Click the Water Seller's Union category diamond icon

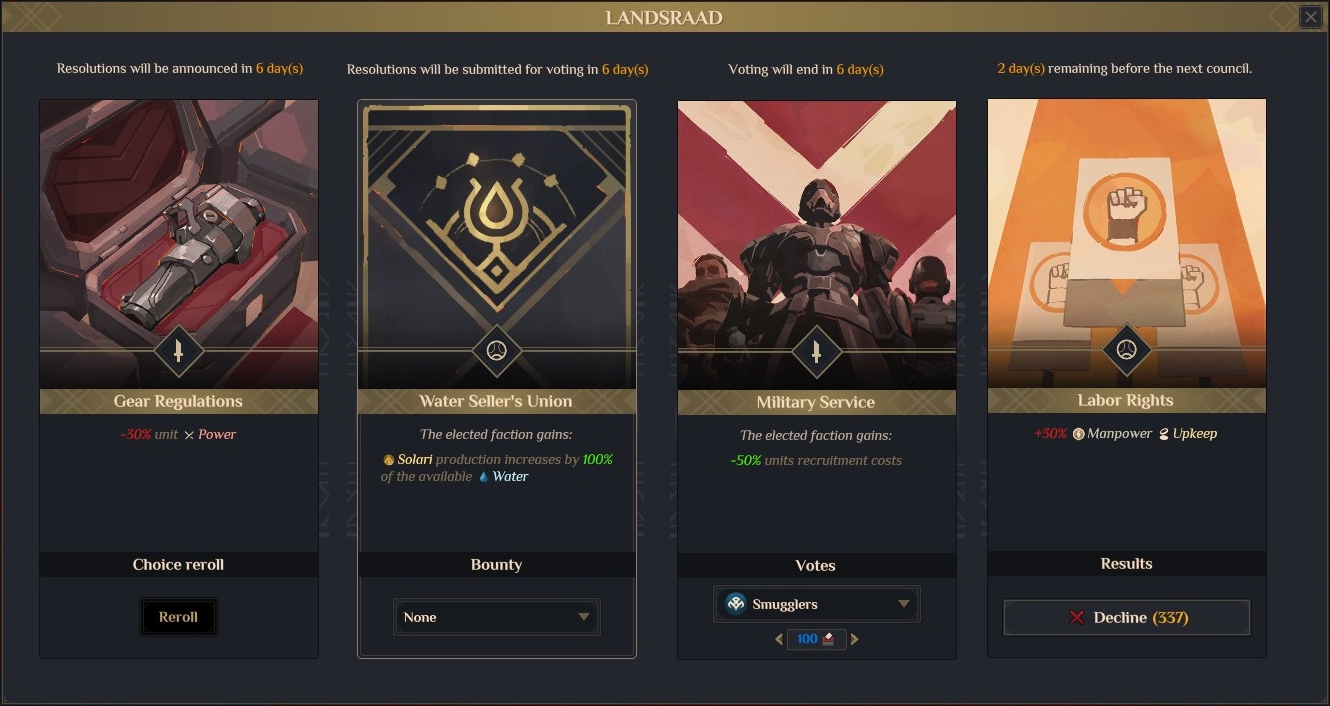497,351
